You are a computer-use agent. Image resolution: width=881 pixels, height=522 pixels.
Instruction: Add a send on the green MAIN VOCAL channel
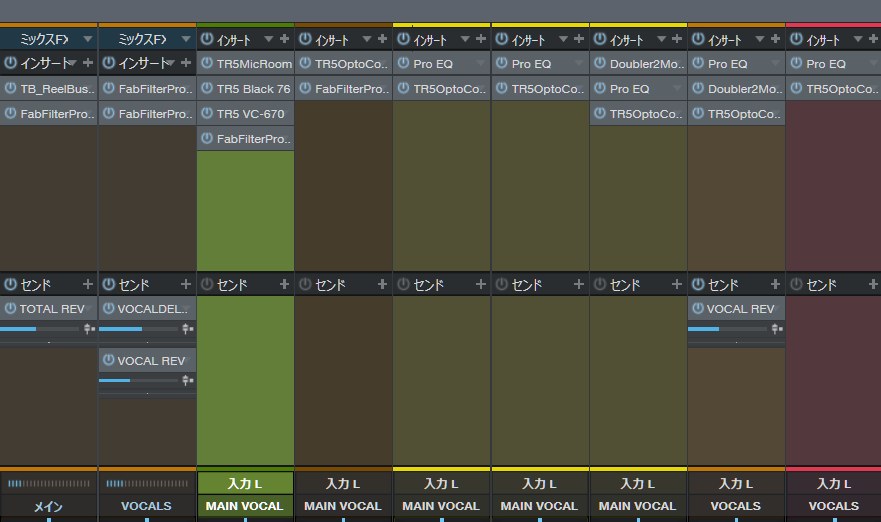[284, 284]
